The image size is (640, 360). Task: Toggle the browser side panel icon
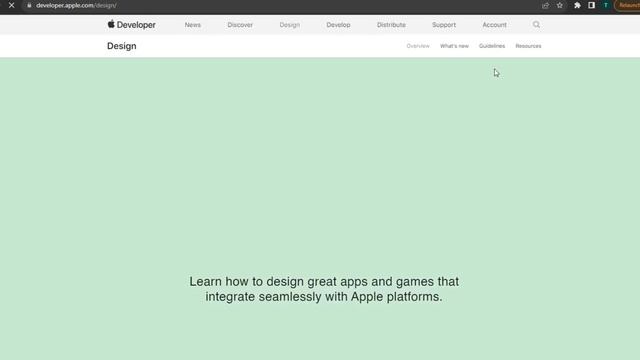coord(591,5)
